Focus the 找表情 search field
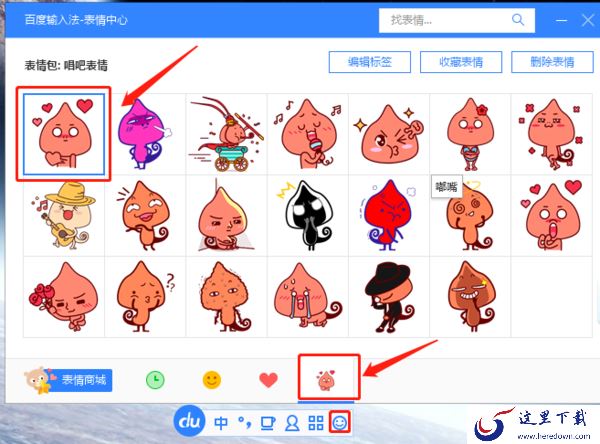The height and width of the screenshot is (444, 600). click(x=456, y=20)
